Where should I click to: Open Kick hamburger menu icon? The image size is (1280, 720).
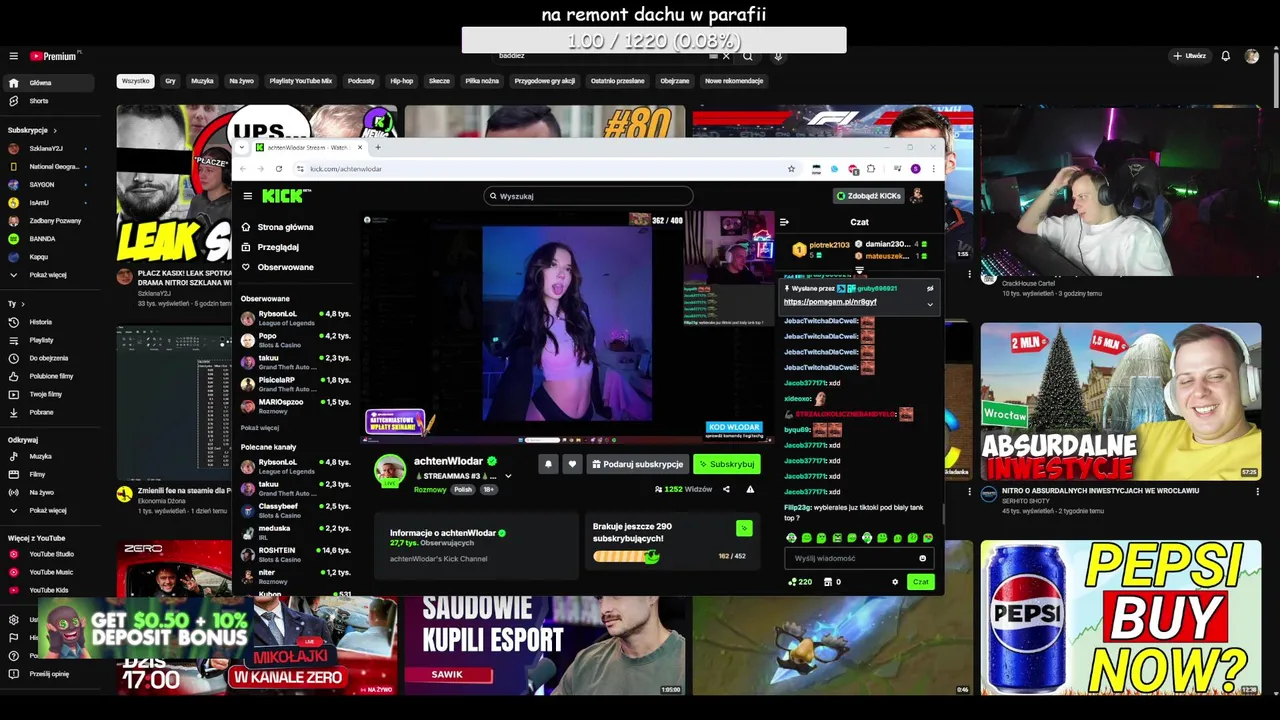click(247, 196)
